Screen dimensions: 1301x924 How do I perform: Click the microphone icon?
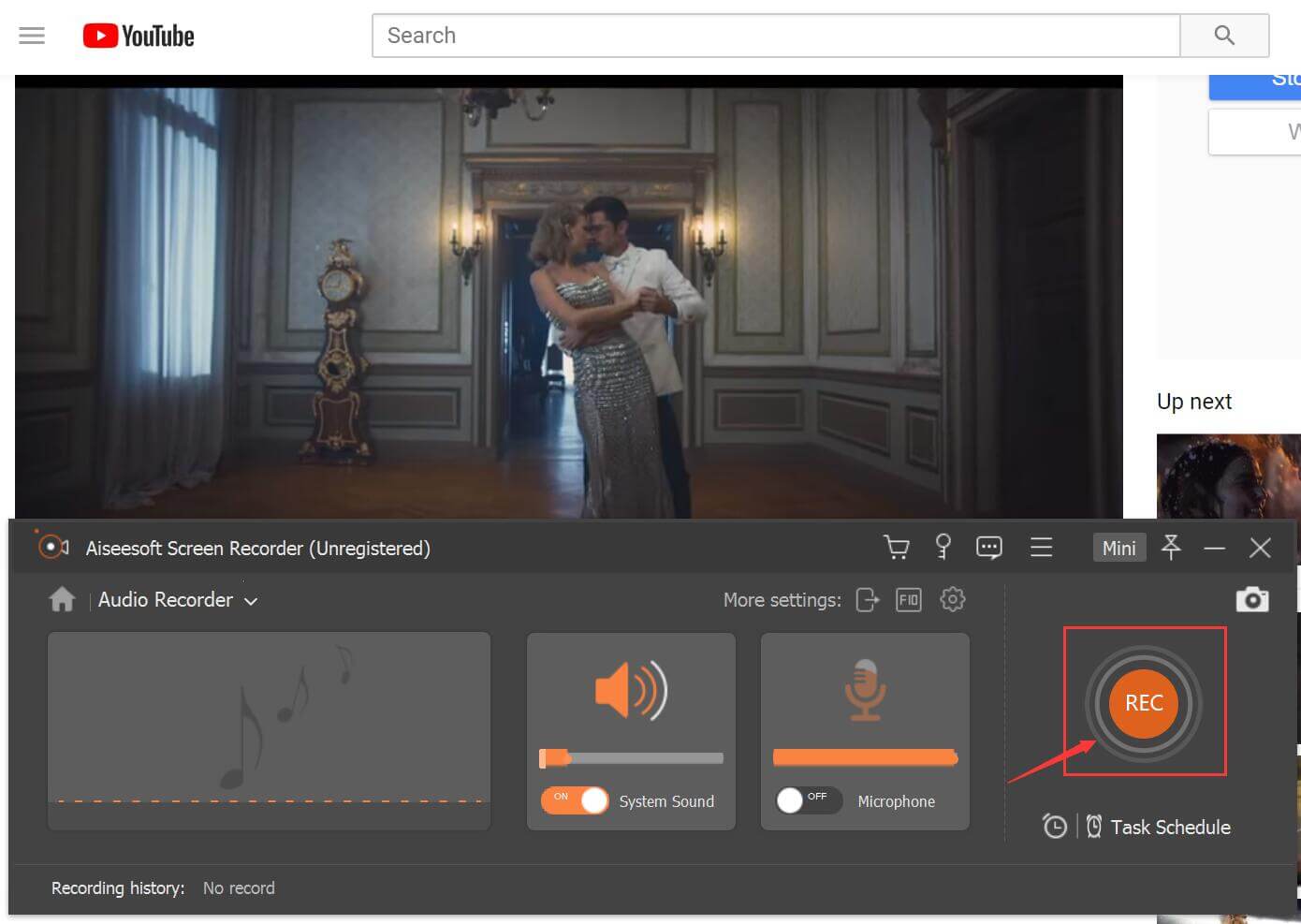tap(865, 690)
